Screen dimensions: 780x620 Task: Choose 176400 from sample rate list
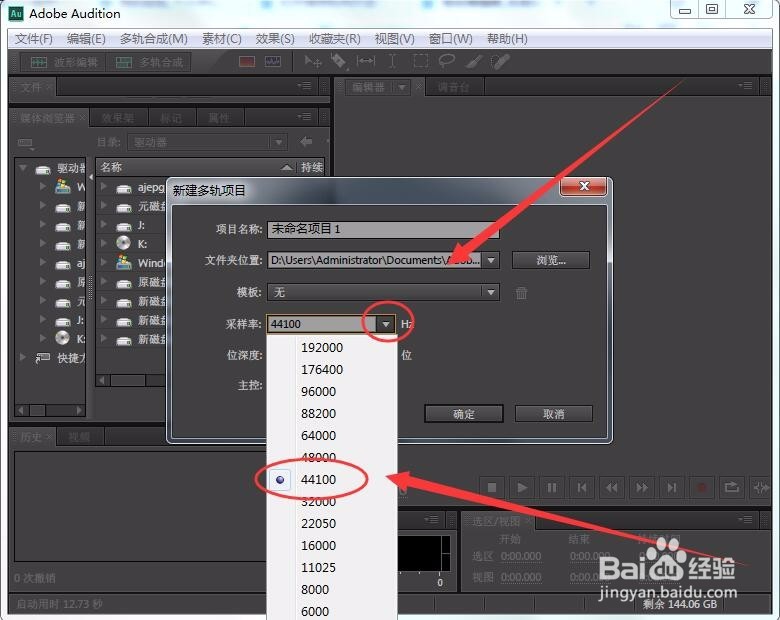click(321, 369)
